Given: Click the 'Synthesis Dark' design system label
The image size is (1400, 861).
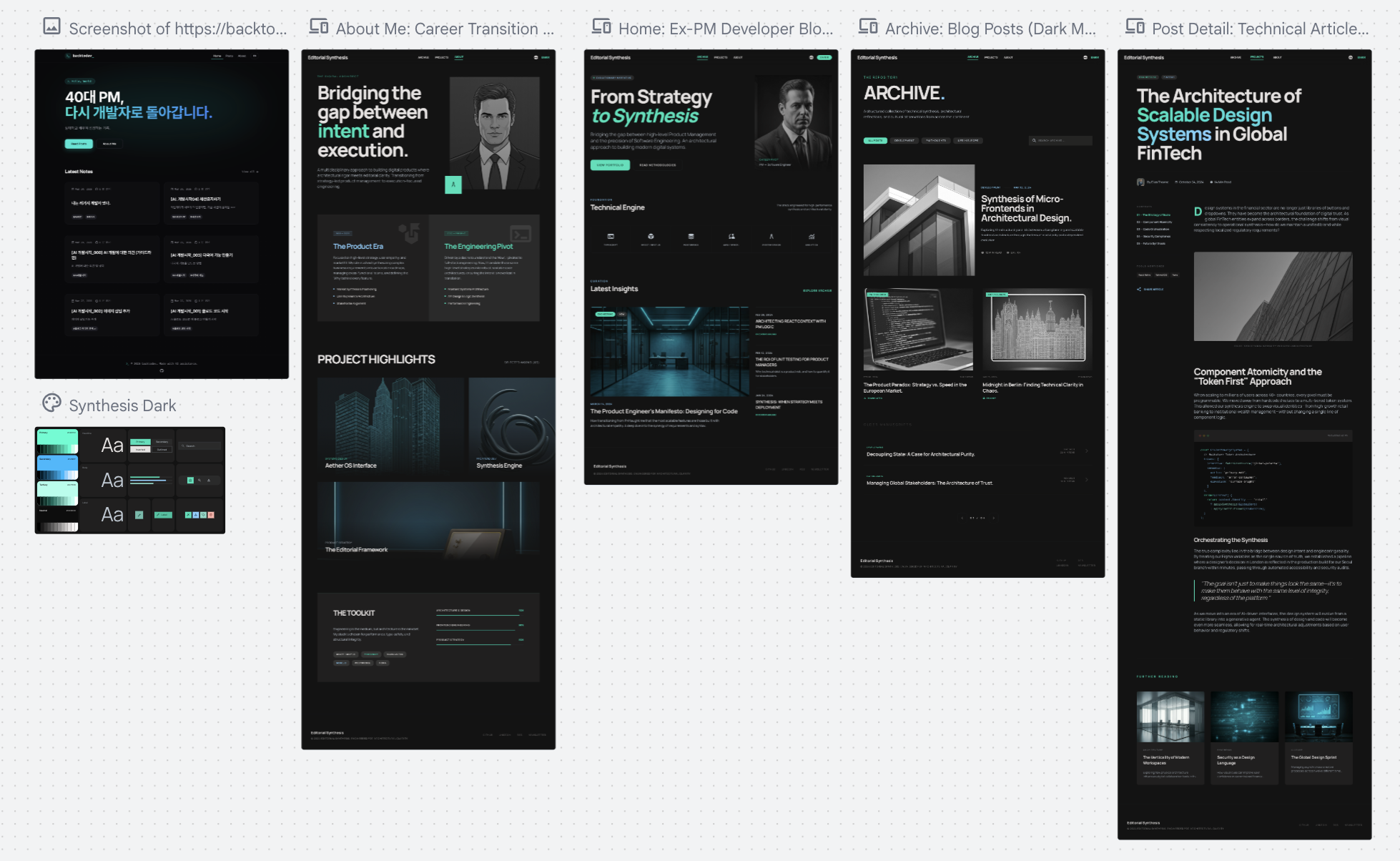Looking at the screenshot, I should (x=122, y=405).
